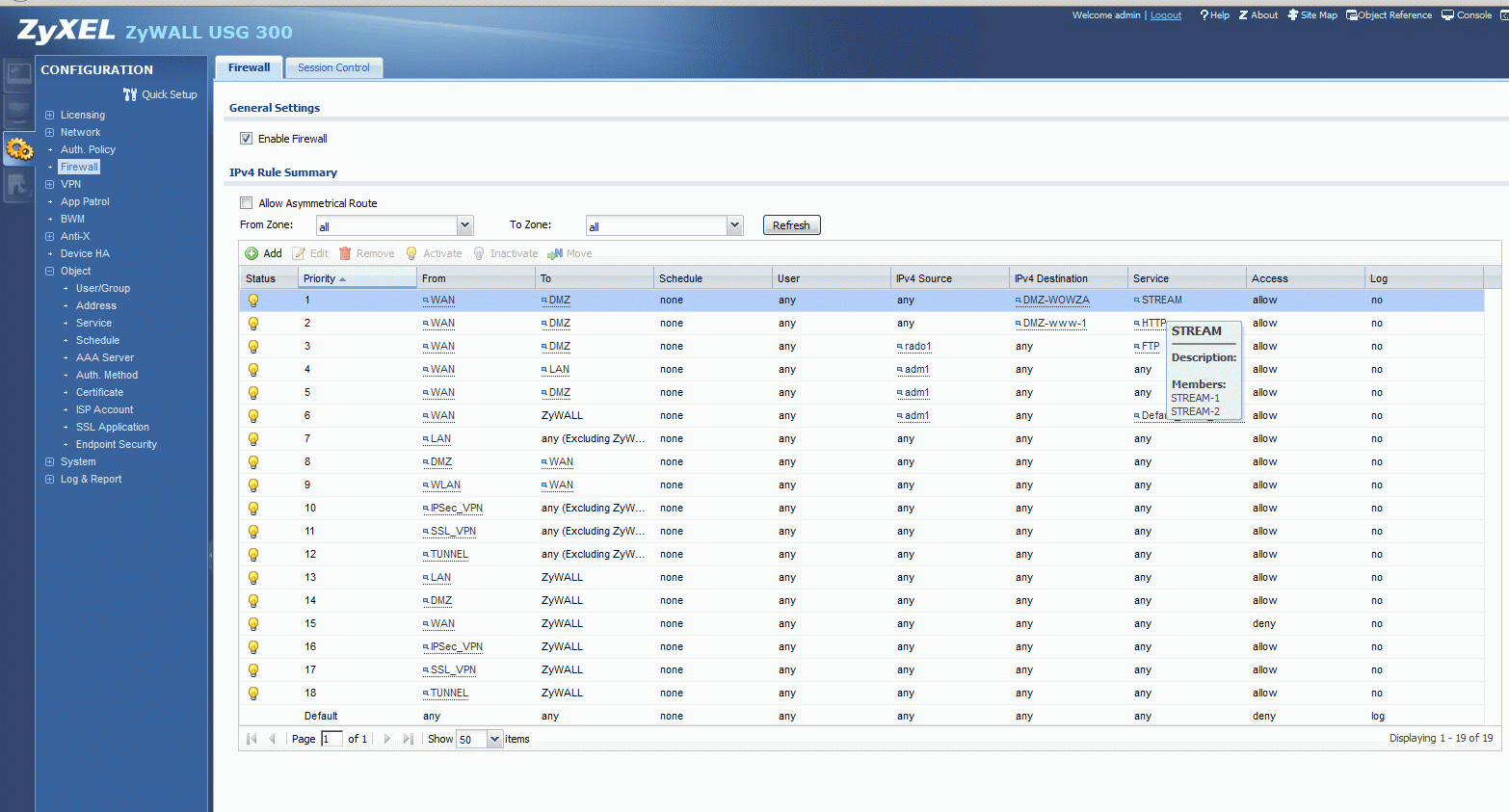Click the page number input field
1509x812 pixels.
[x=331, y=739]
